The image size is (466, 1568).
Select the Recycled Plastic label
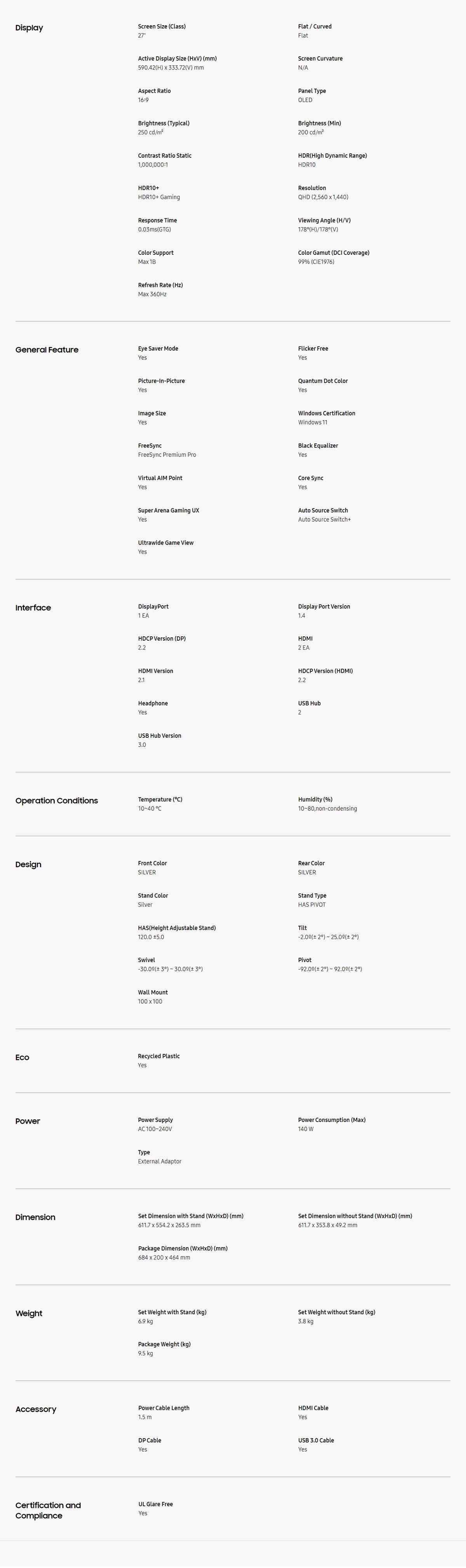pyautogui.click(x=159, y=1057)
